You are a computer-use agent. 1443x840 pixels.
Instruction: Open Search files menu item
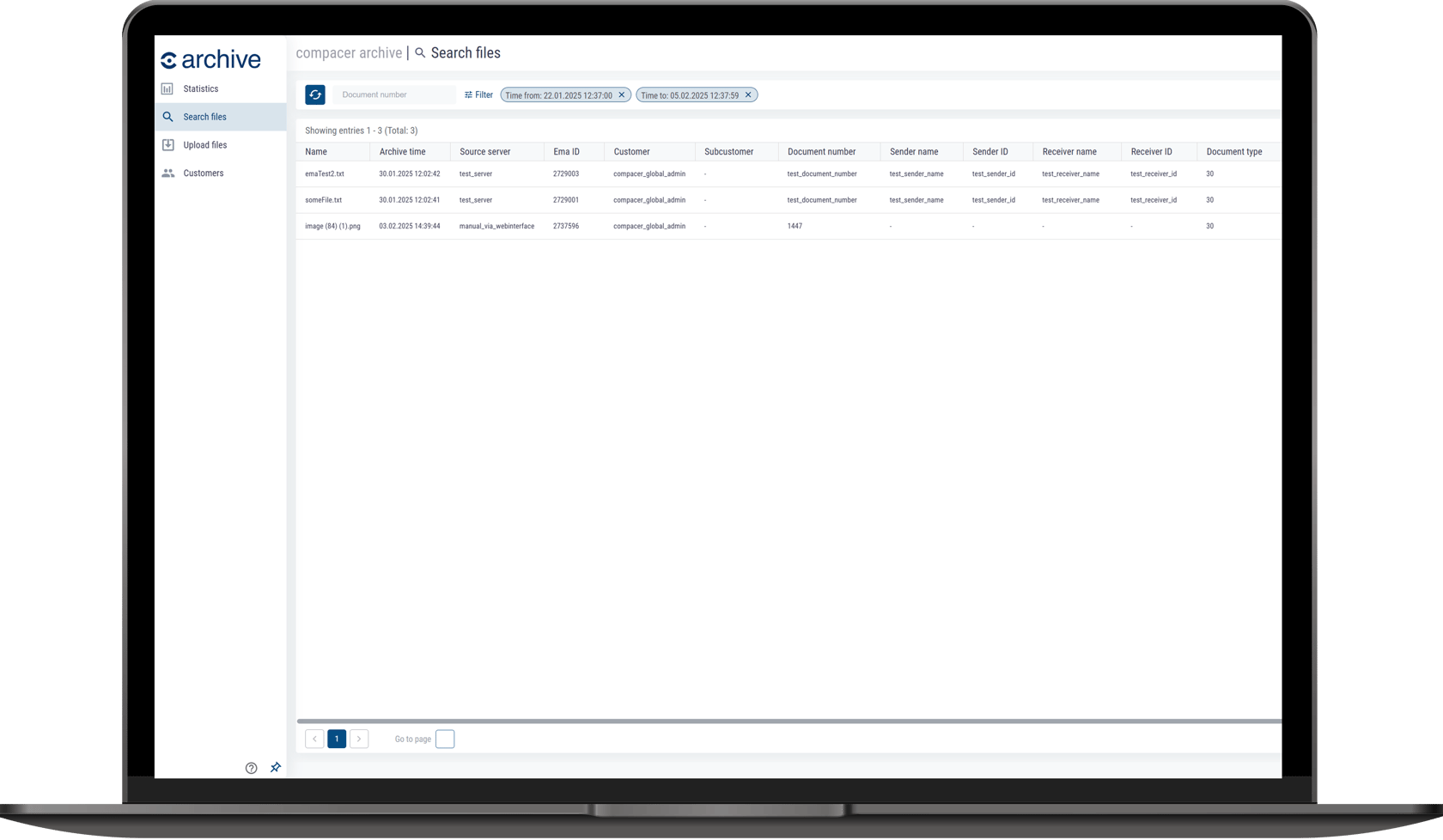221,117
